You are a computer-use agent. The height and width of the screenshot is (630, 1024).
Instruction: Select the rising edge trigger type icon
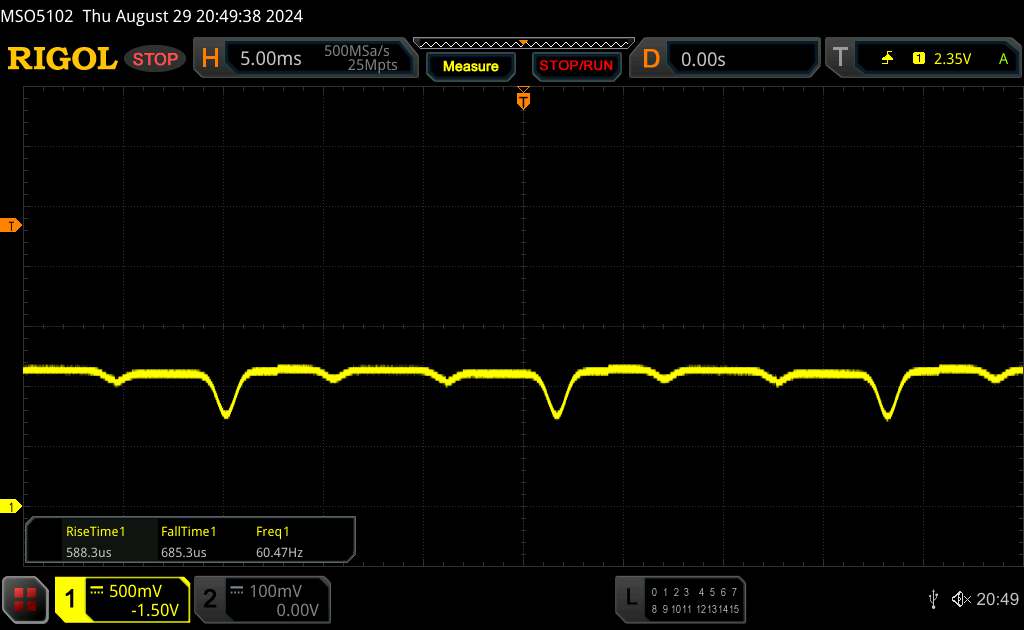(x=887, y=59)
